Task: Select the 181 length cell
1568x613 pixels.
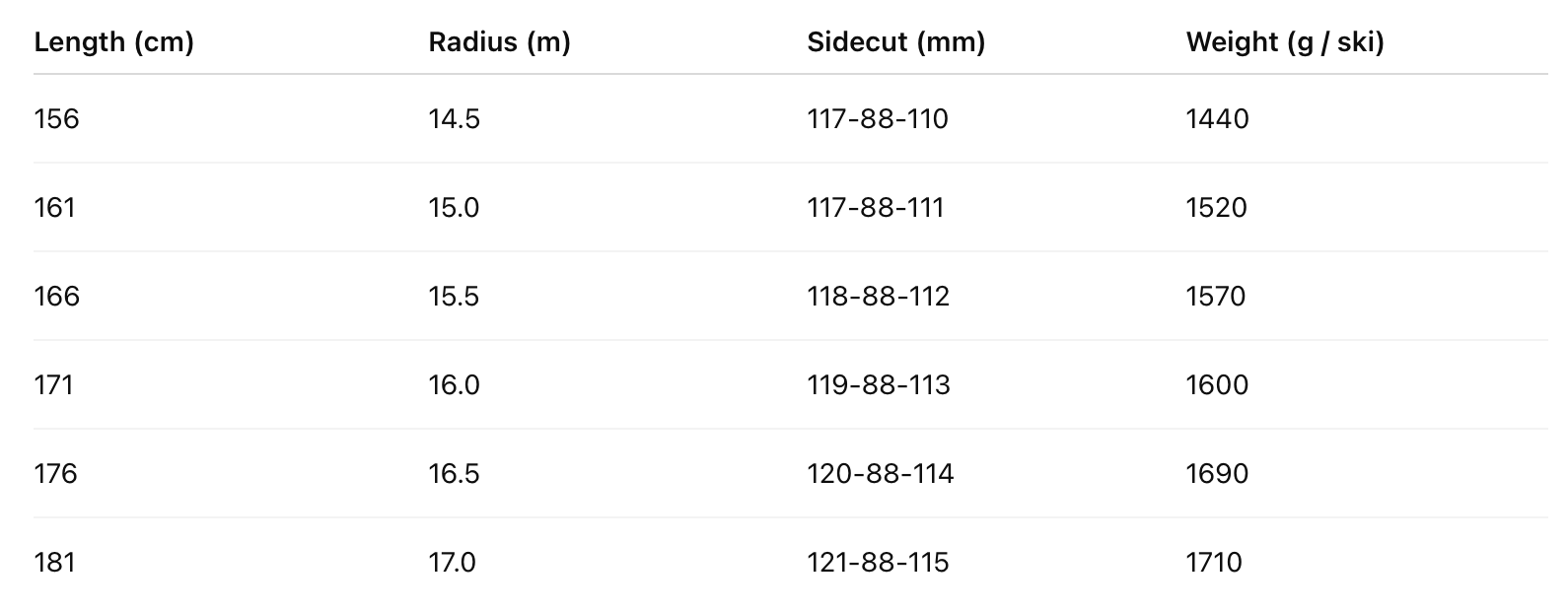Action: pos(54,563)
